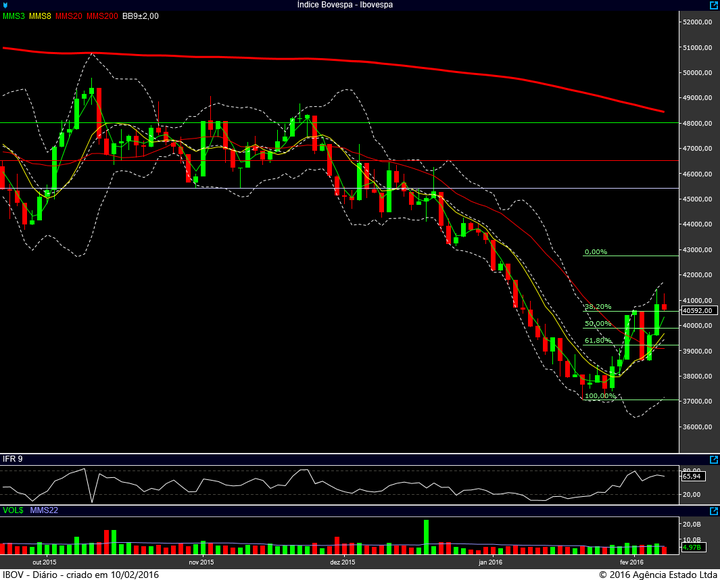
Task: Click the © 2016 Agência Estado Ltda text
Action: (658, 575)
